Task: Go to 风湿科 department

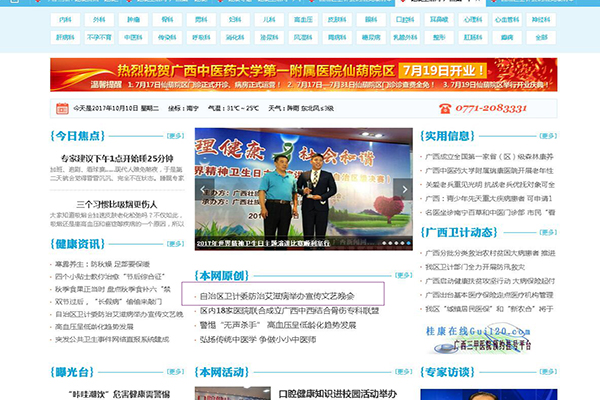Action: 303,38
